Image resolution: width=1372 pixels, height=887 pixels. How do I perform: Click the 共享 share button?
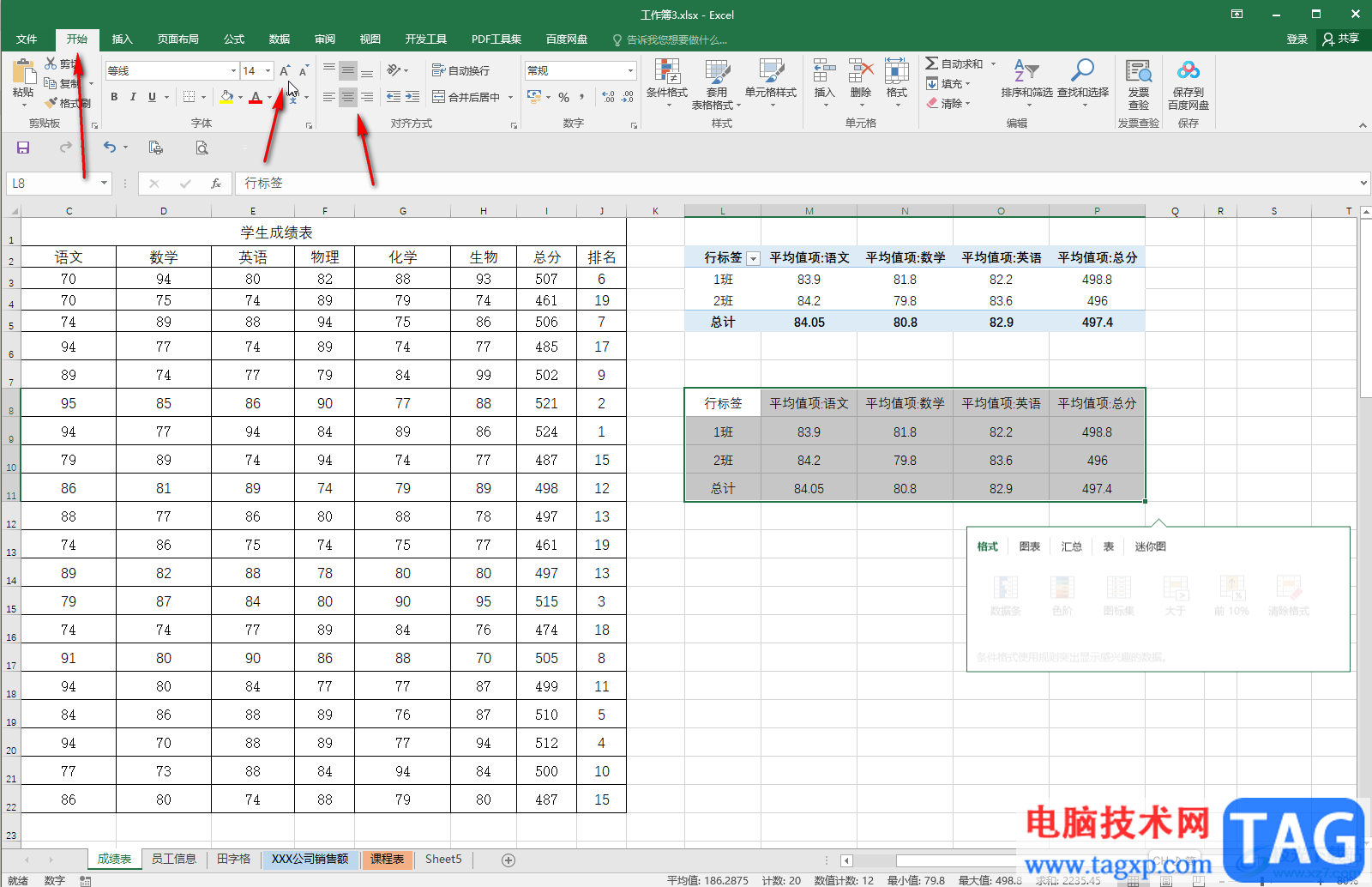[1341, 39]
